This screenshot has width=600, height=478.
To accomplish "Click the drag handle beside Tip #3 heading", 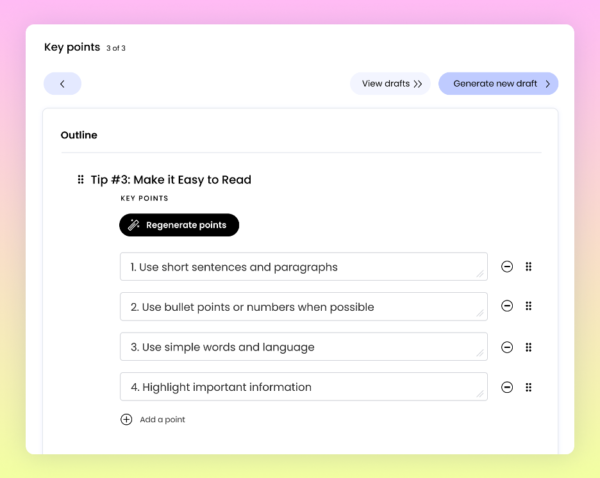I will click(80, 179).
